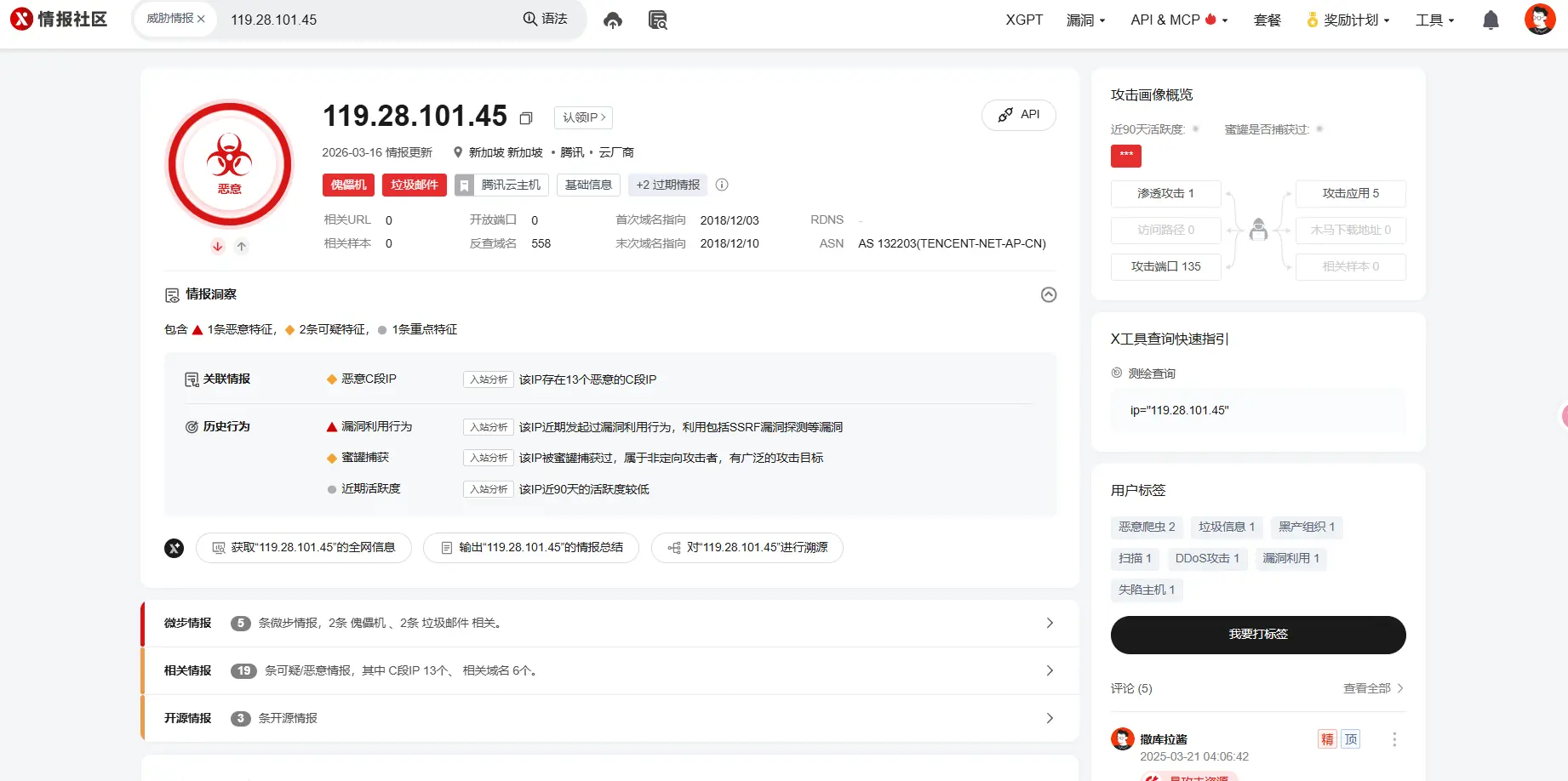
Task: Click the copy IP address icon
Action: [525, 117]
